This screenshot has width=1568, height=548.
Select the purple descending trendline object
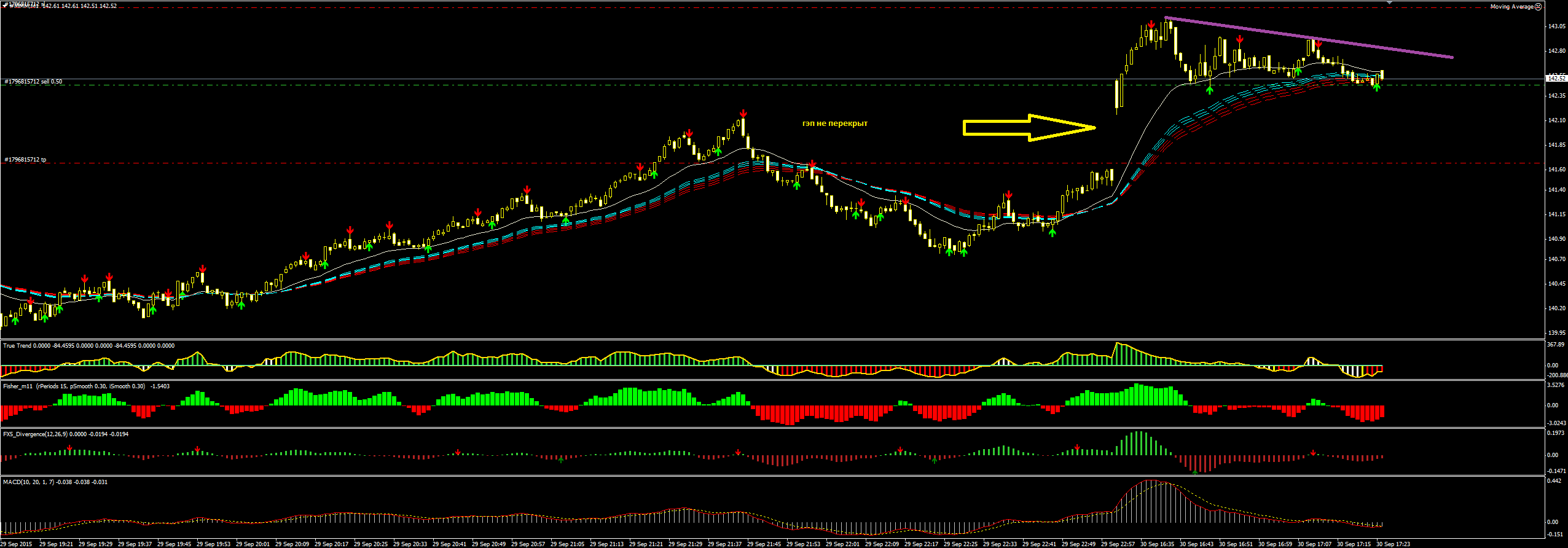(x=1309, y=37)
